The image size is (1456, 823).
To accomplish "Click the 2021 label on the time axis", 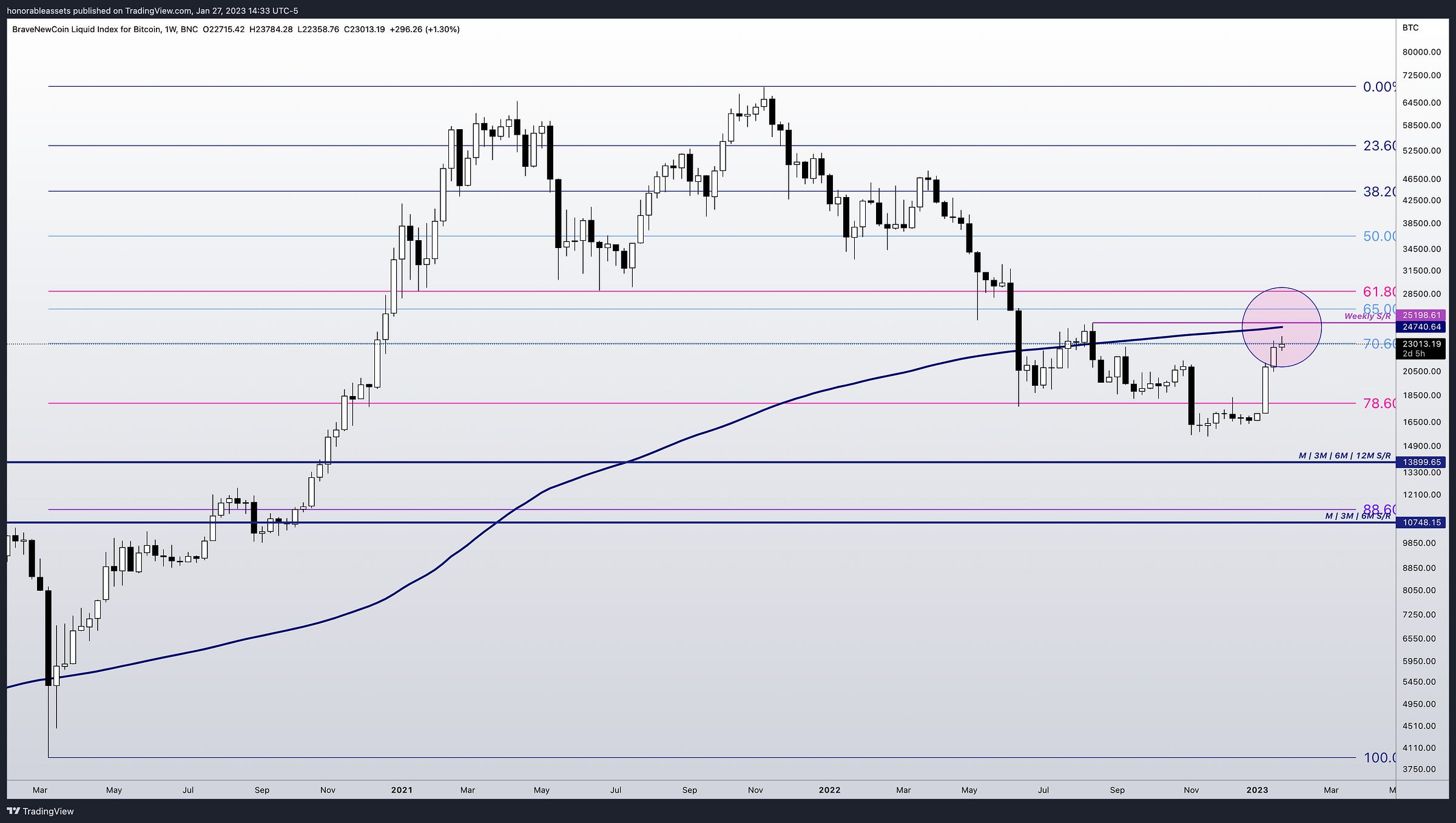I will 401,790.
